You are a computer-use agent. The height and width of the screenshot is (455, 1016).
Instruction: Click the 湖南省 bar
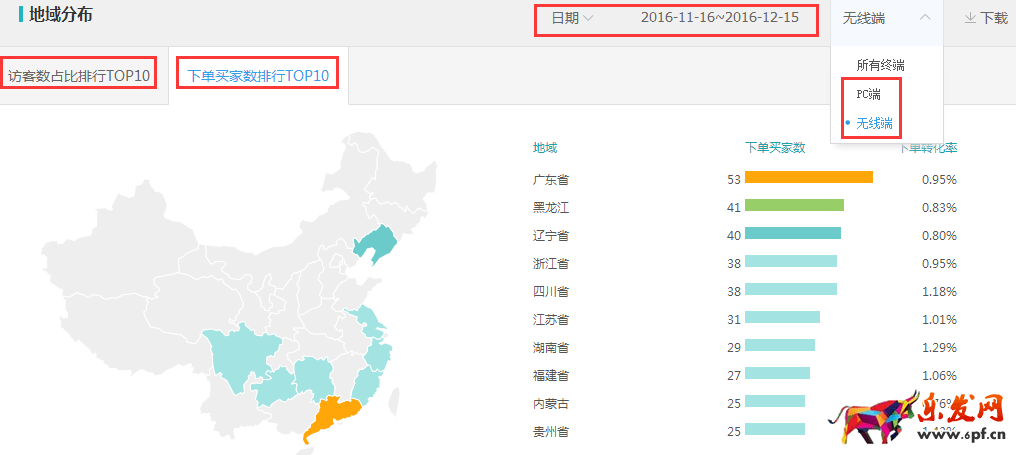[780, 345]
